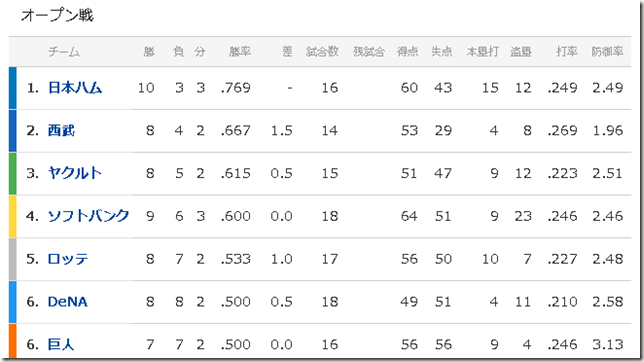Click the 防御率 column header
644x362 pixels.
[x=607, y=51]
